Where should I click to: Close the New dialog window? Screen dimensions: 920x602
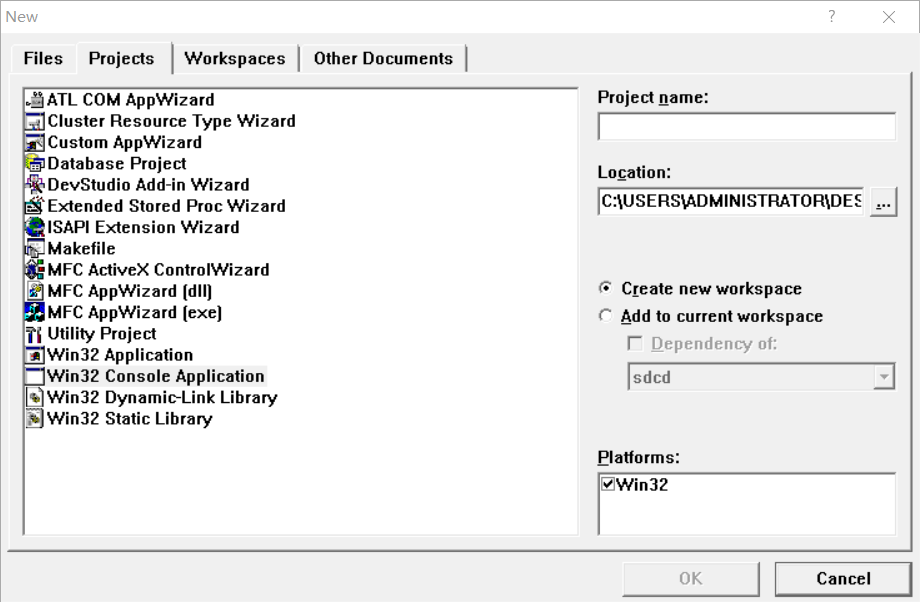889,17
